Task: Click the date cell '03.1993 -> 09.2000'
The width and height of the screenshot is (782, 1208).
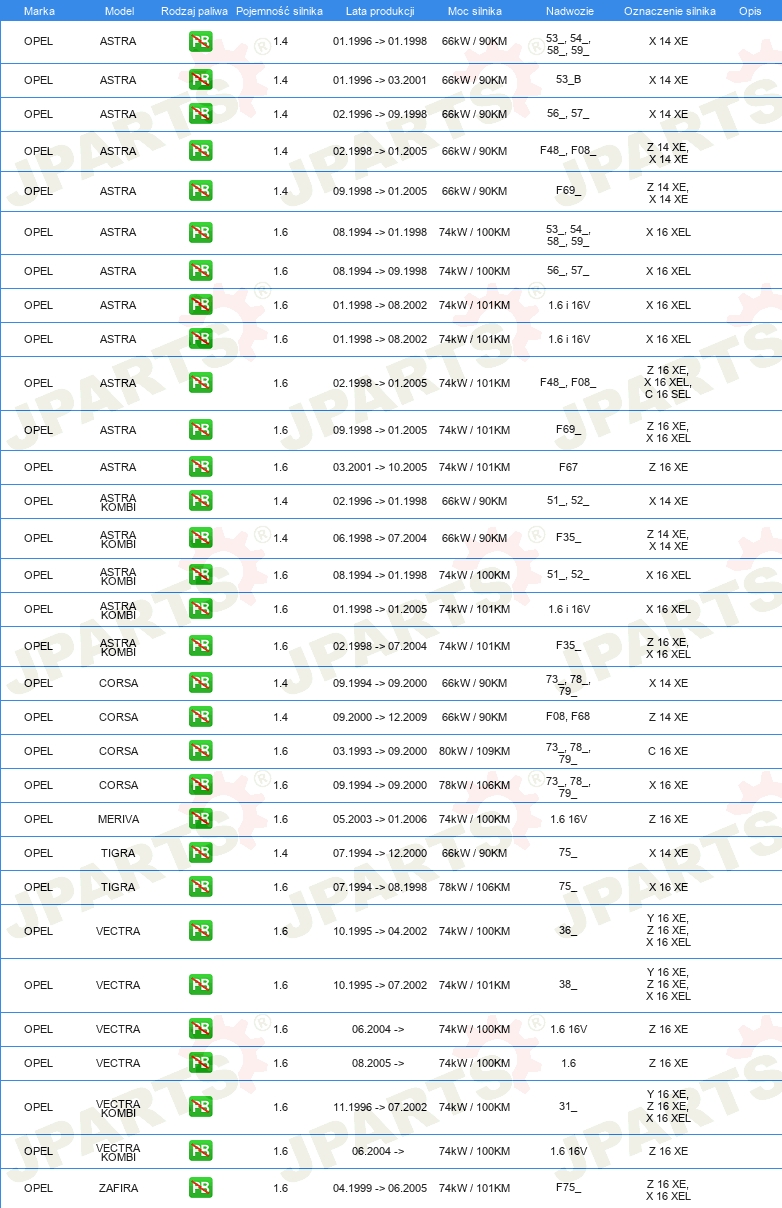Action: coord(380,751)
